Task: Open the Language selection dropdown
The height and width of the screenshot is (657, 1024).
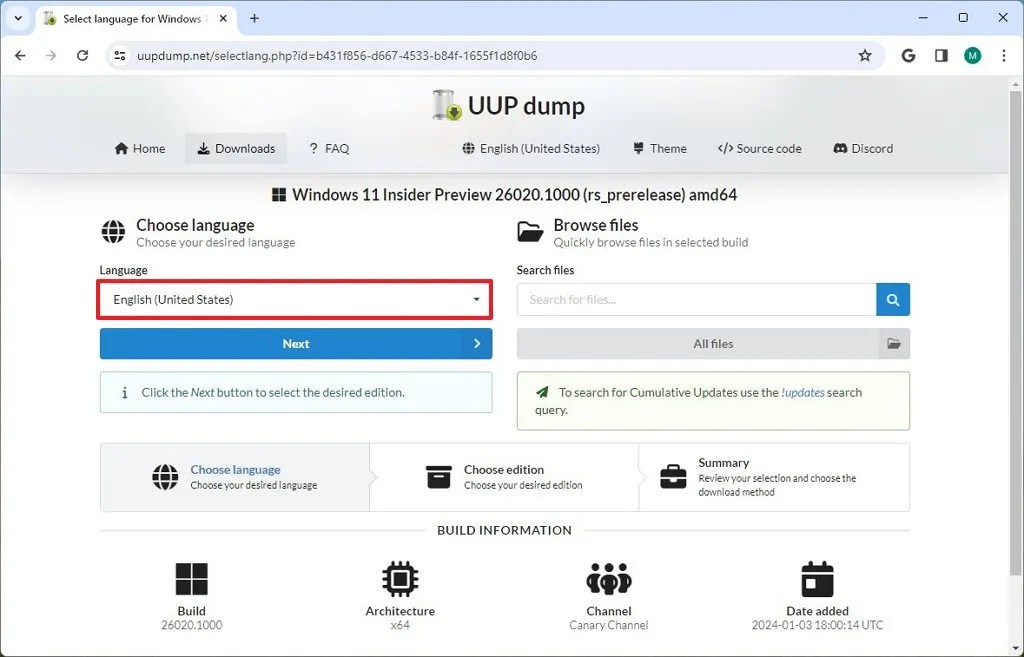Action: pyautogui.click(x=294, y=299)
